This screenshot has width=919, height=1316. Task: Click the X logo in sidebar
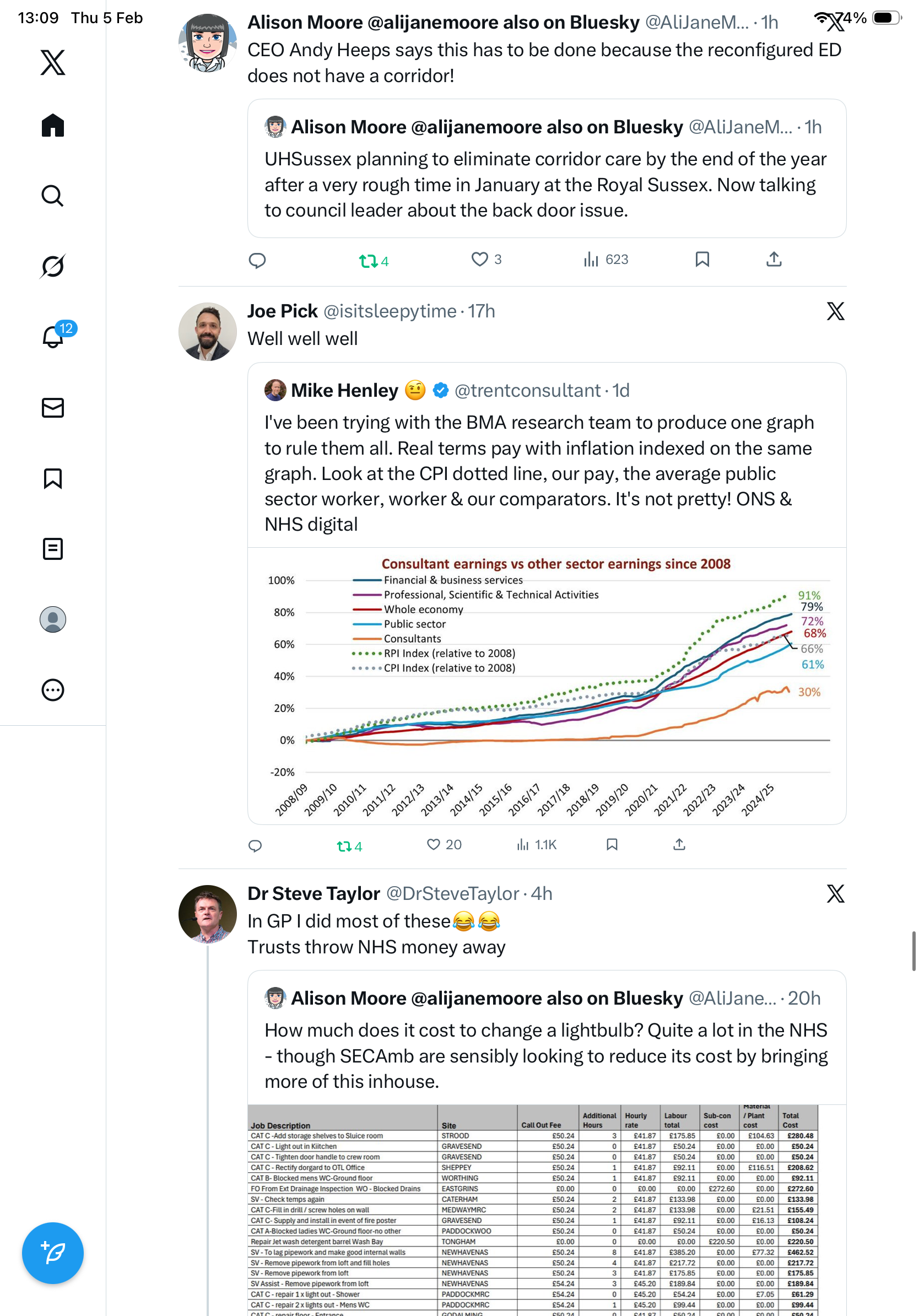(53, 62)
